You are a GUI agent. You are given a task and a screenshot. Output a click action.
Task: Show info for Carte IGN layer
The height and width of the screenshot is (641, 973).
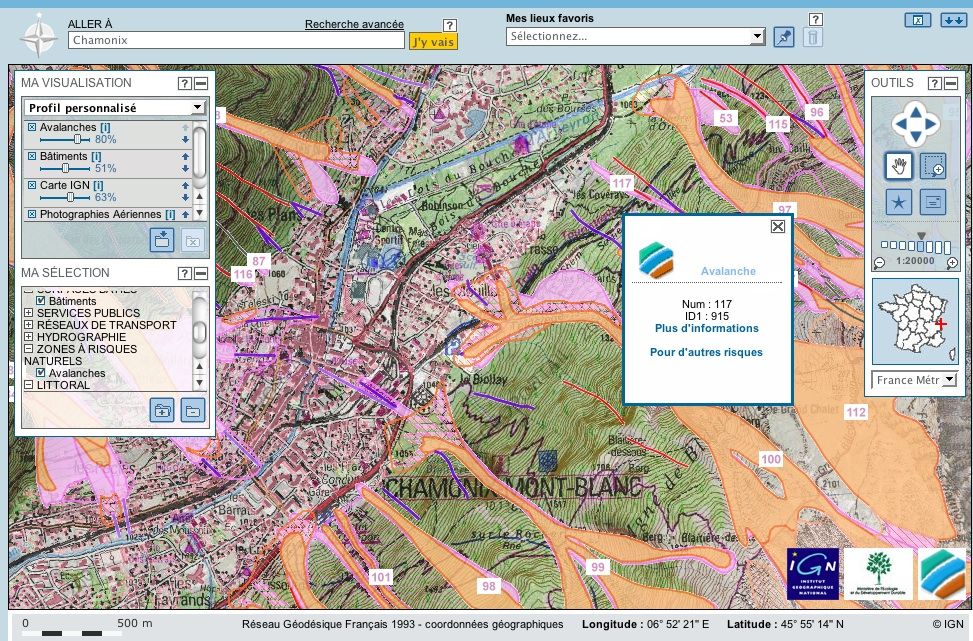click(x=99, y=185)
